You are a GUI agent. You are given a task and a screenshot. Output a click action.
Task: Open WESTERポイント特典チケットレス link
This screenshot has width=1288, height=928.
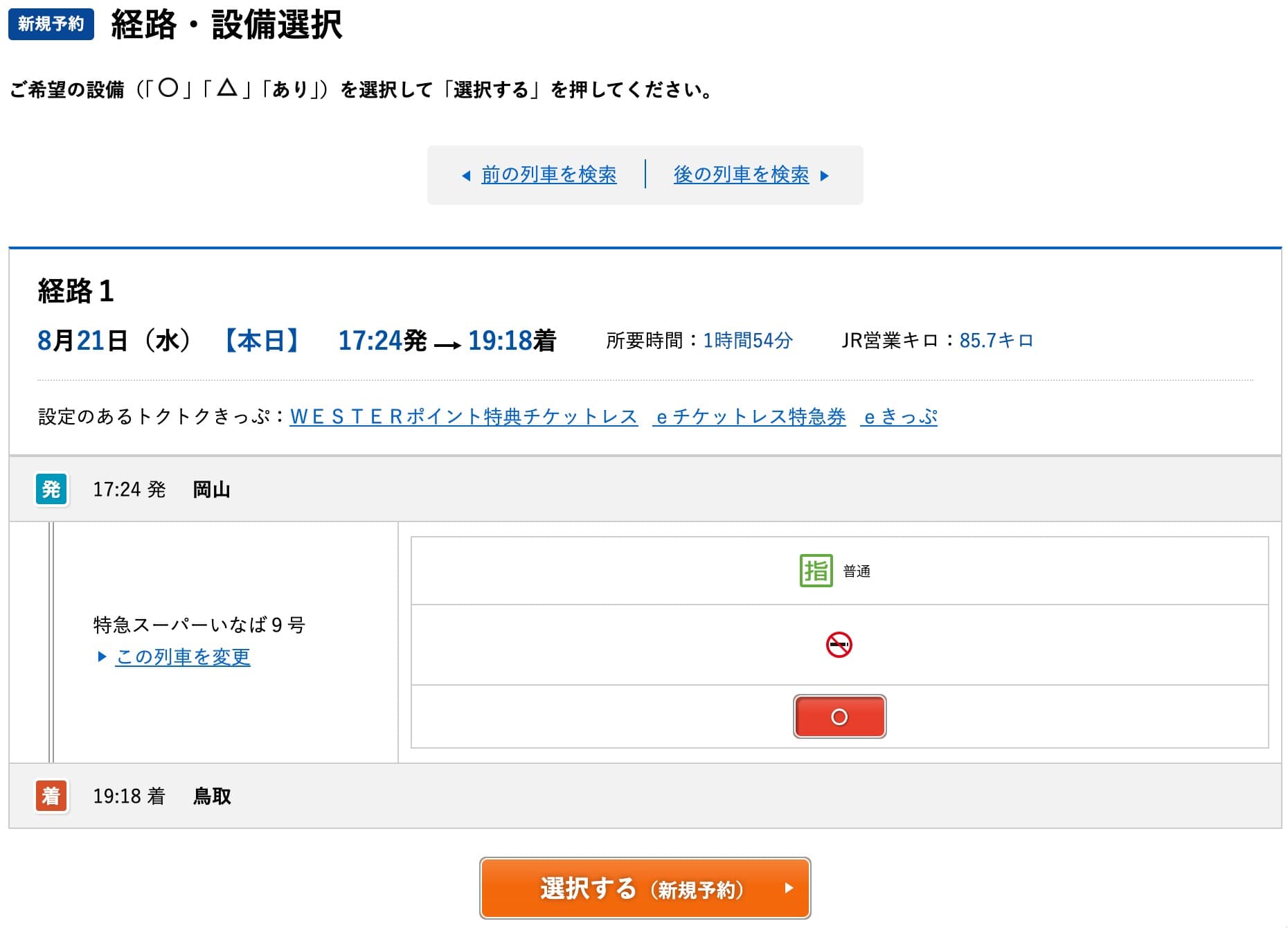coord(463,416)
